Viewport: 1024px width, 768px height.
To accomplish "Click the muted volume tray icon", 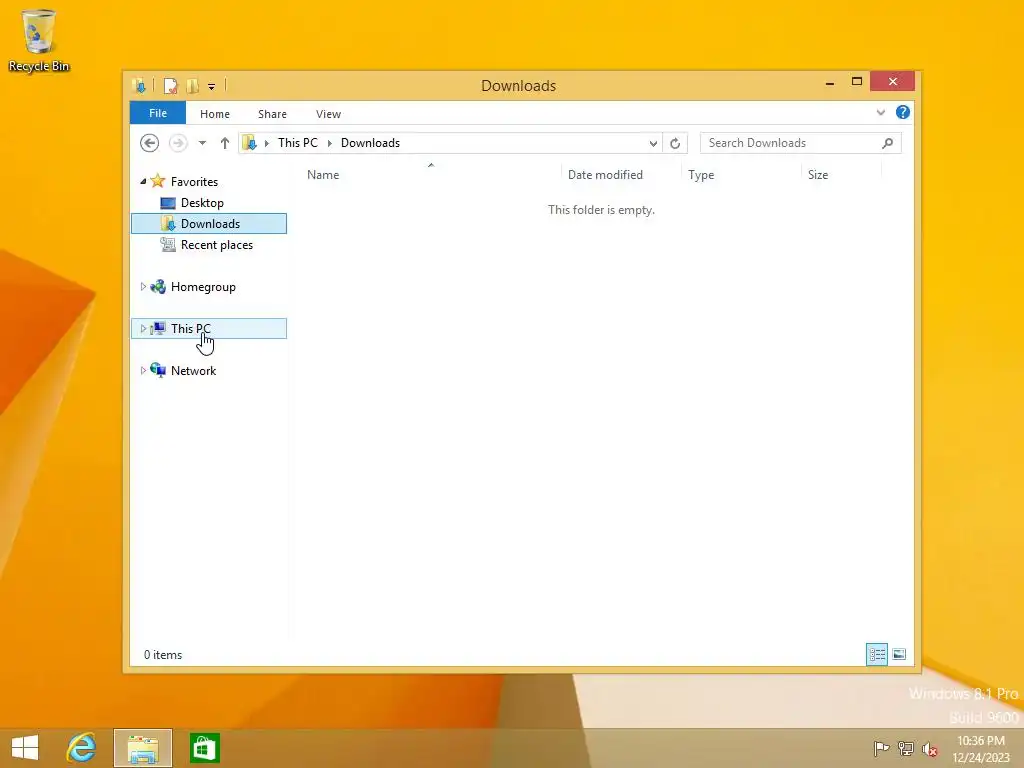I will click(x=930, y=749).
